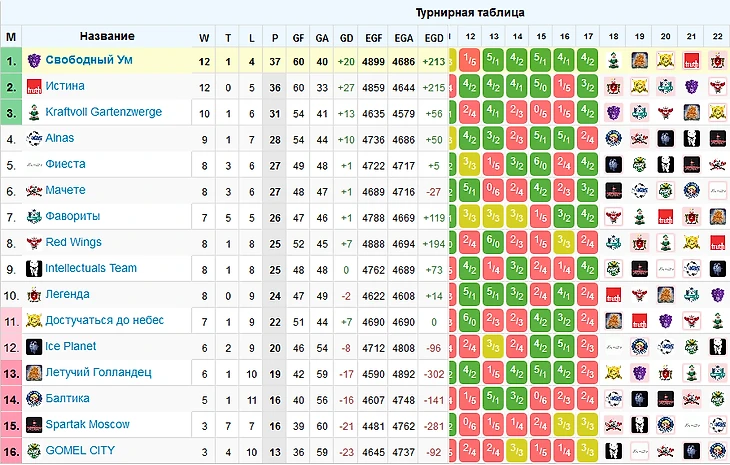730x465 pixels.
Task: Open the Мачете team link
Action: click(x=66, y=190)
